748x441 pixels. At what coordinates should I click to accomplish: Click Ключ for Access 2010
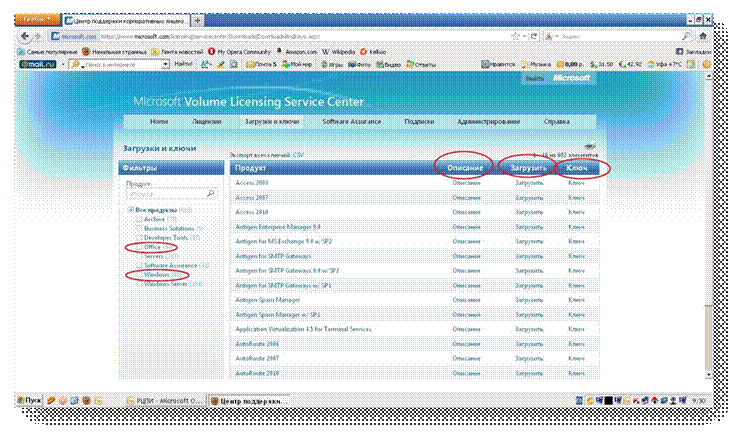576,212
